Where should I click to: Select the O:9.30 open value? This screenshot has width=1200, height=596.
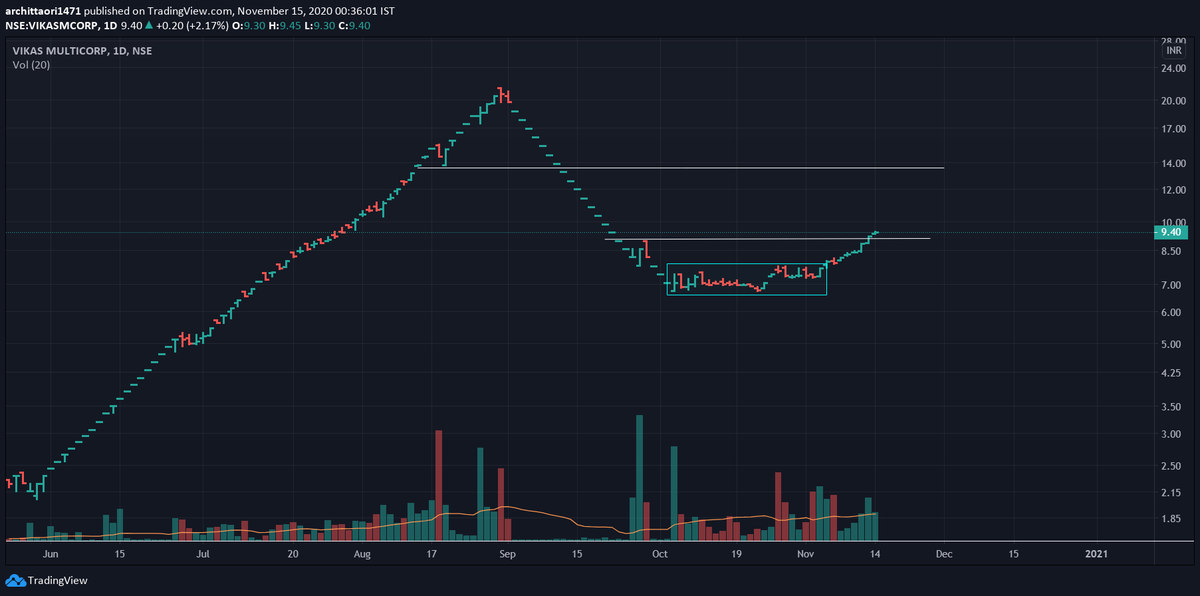247,25
